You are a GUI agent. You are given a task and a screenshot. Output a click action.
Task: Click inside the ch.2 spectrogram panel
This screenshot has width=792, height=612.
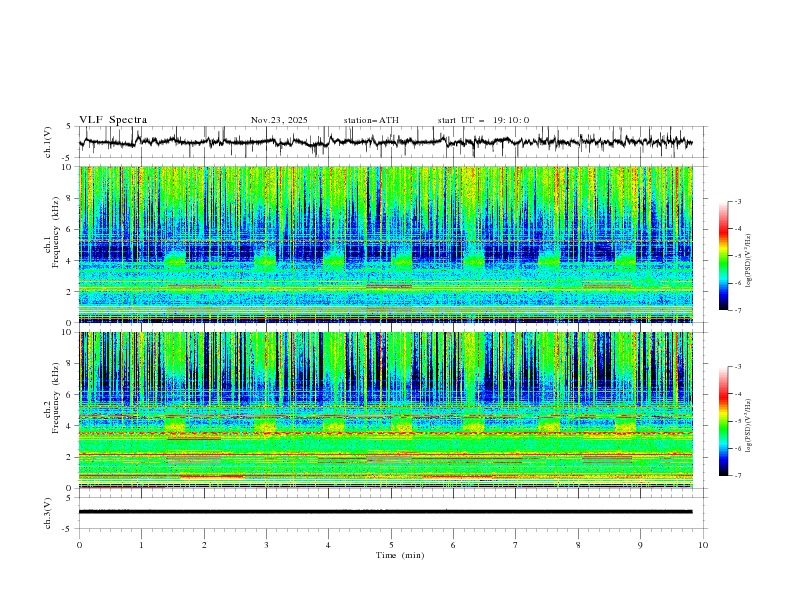pyautogui.click(x=386, y=410)
